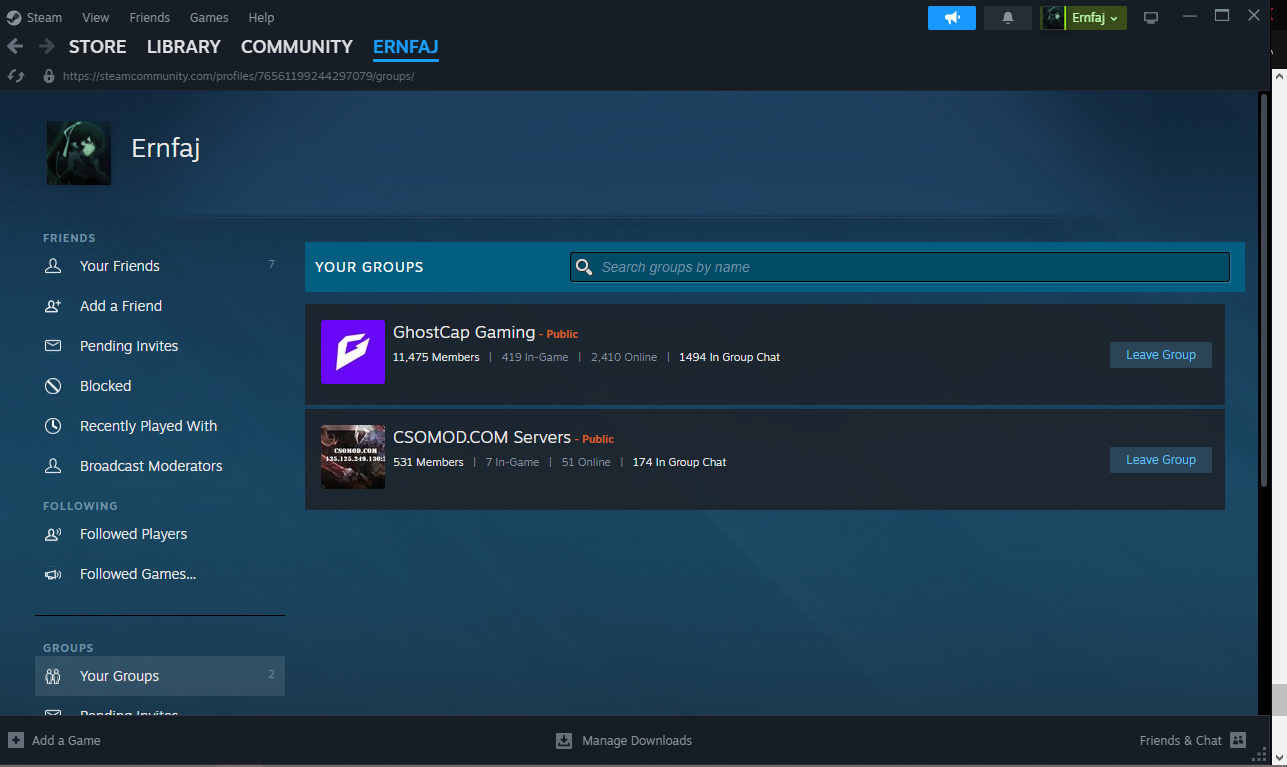This screenshot has width=1287, height=767.
Task: Click the announcements megaphone icon
Action: point(951,18)
